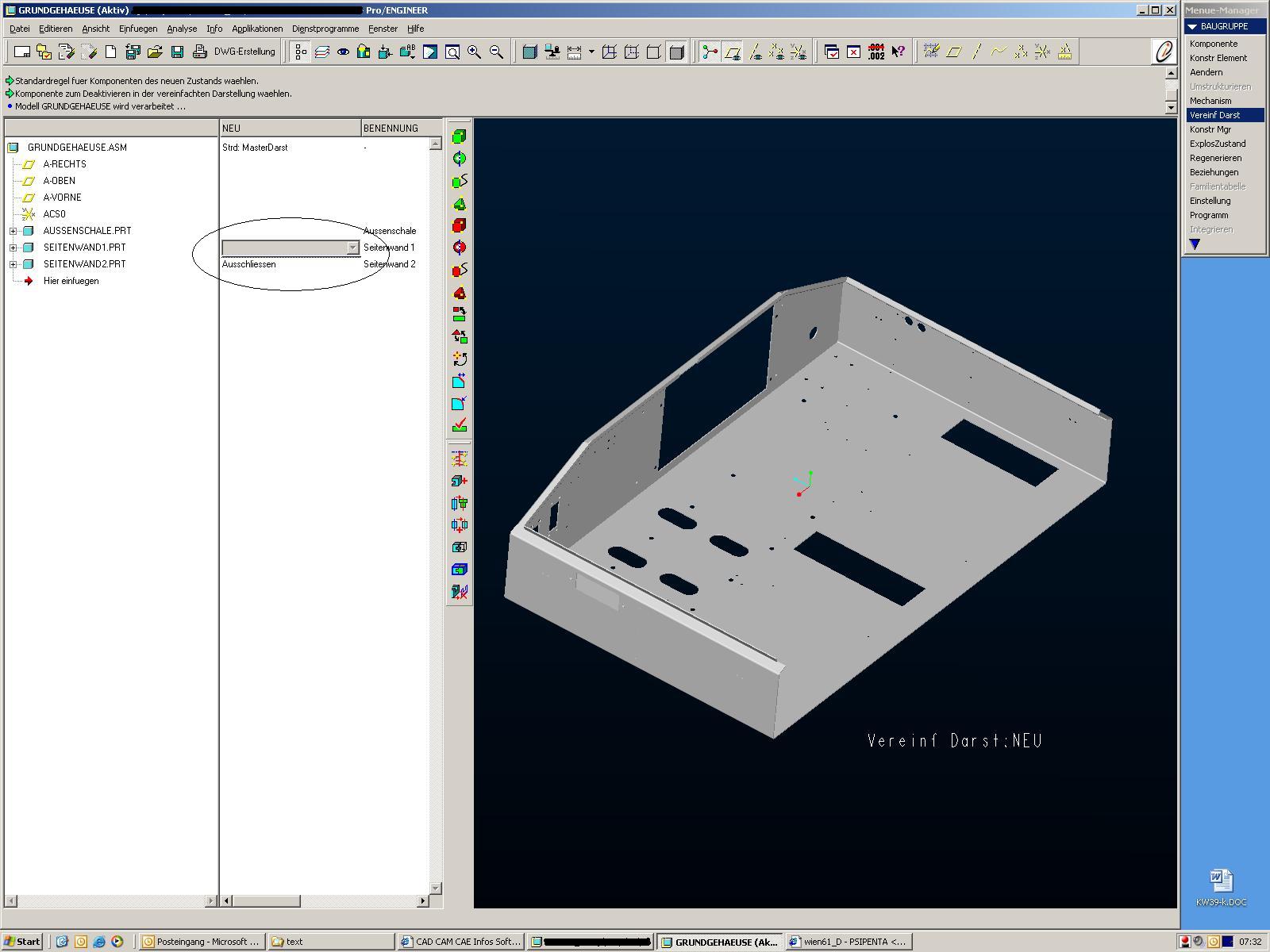
Task: Open a file with folder icon
Action: tap(155, 52)
